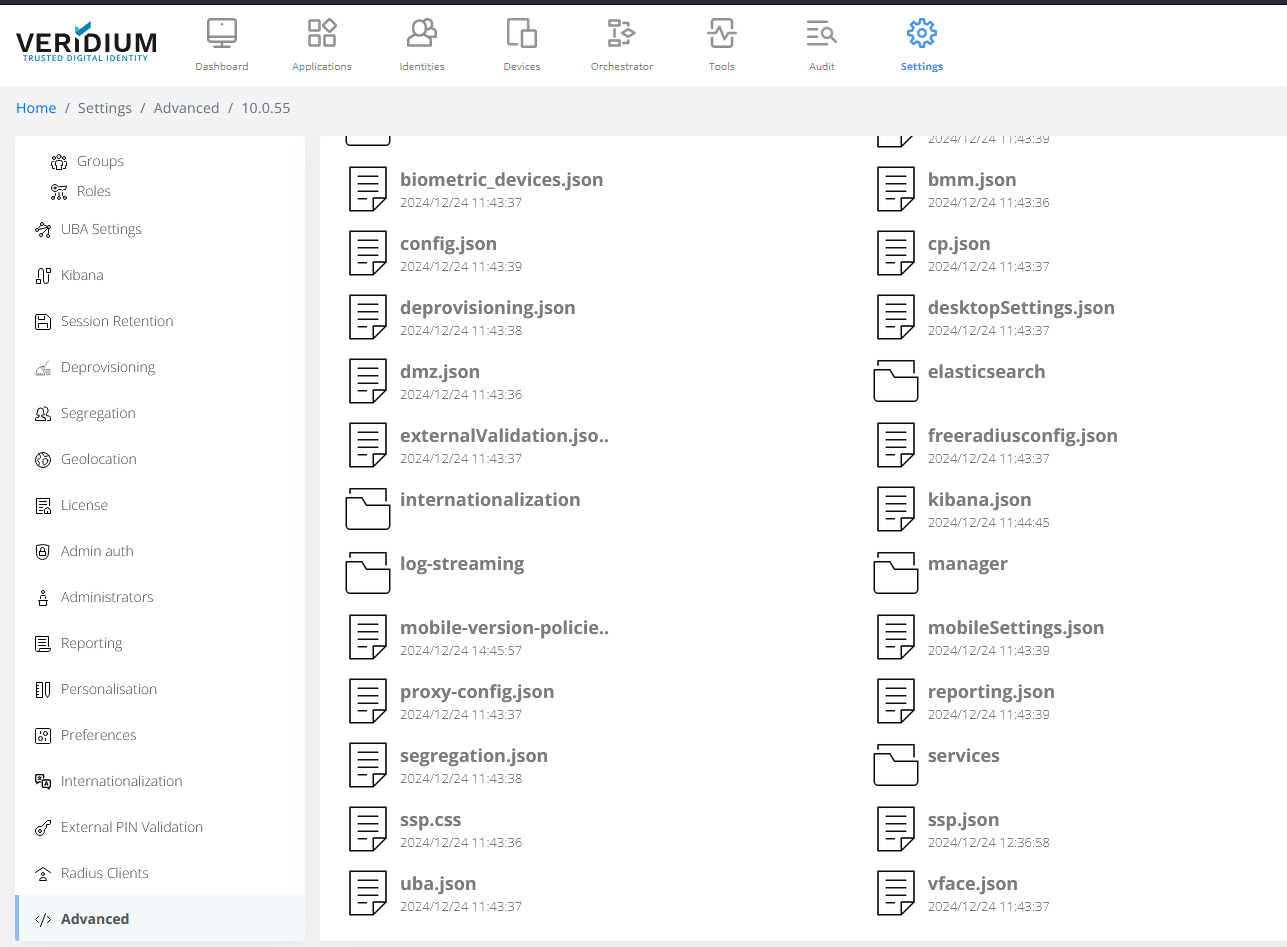1287x947 pixels.
Task: Open the Audit icon in navigation bar
Action: pyautogui.click(x=821, y=34)
